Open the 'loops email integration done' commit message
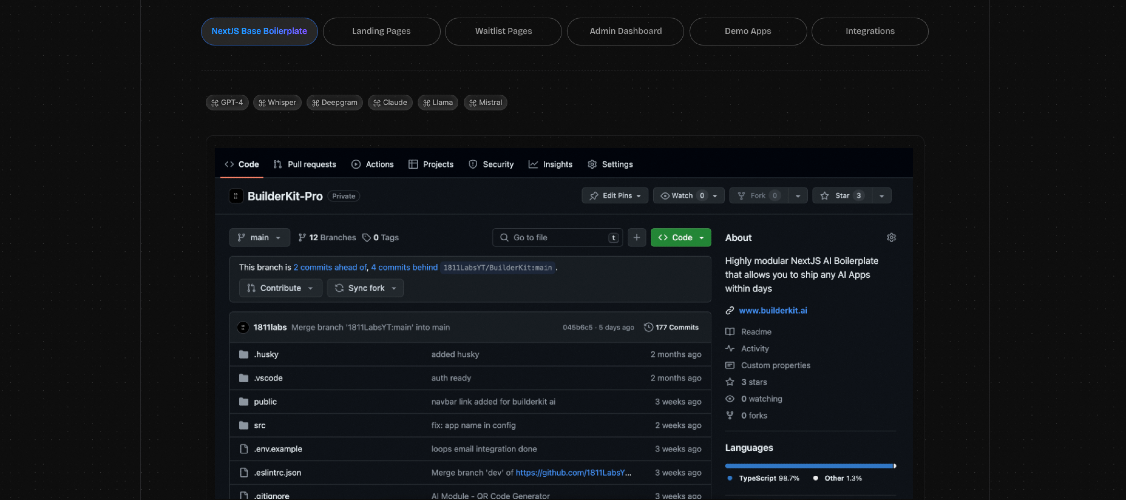The width and height of the screenshot is (1126, 500). [x=484, y=449]
